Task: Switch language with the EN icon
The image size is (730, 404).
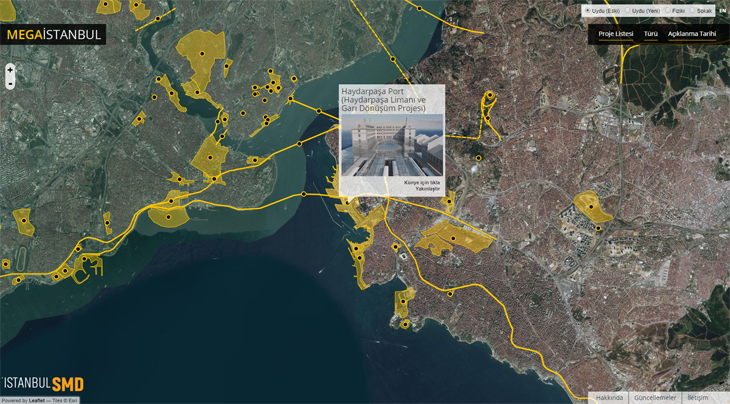Action: point(722,10)
